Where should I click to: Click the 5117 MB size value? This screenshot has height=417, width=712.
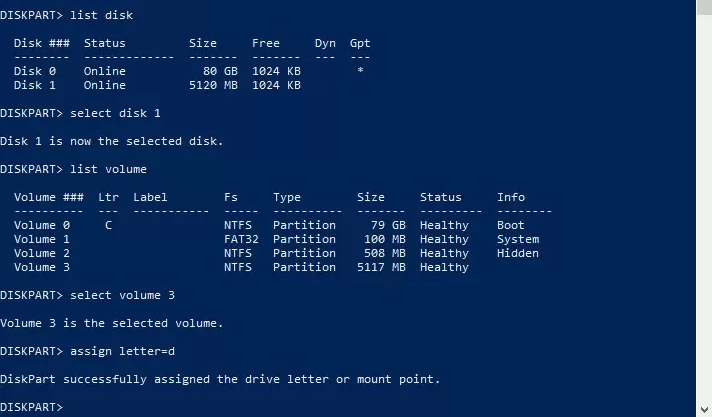380,267
